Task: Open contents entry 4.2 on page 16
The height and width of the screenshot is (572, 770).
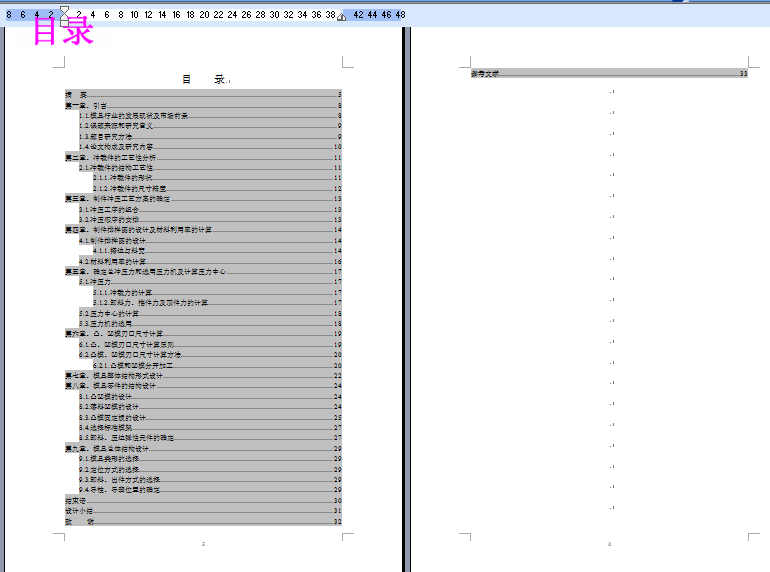Action: [210, 262]
